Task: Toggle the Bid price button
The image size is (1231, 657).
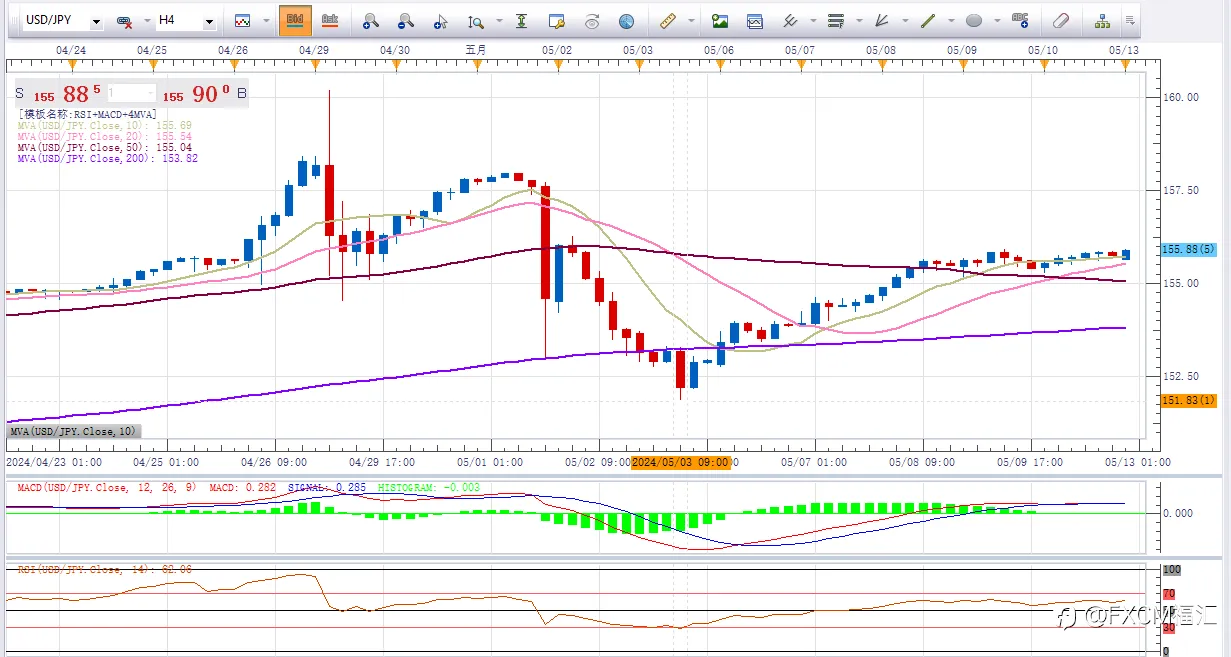Action: (294, 20)
